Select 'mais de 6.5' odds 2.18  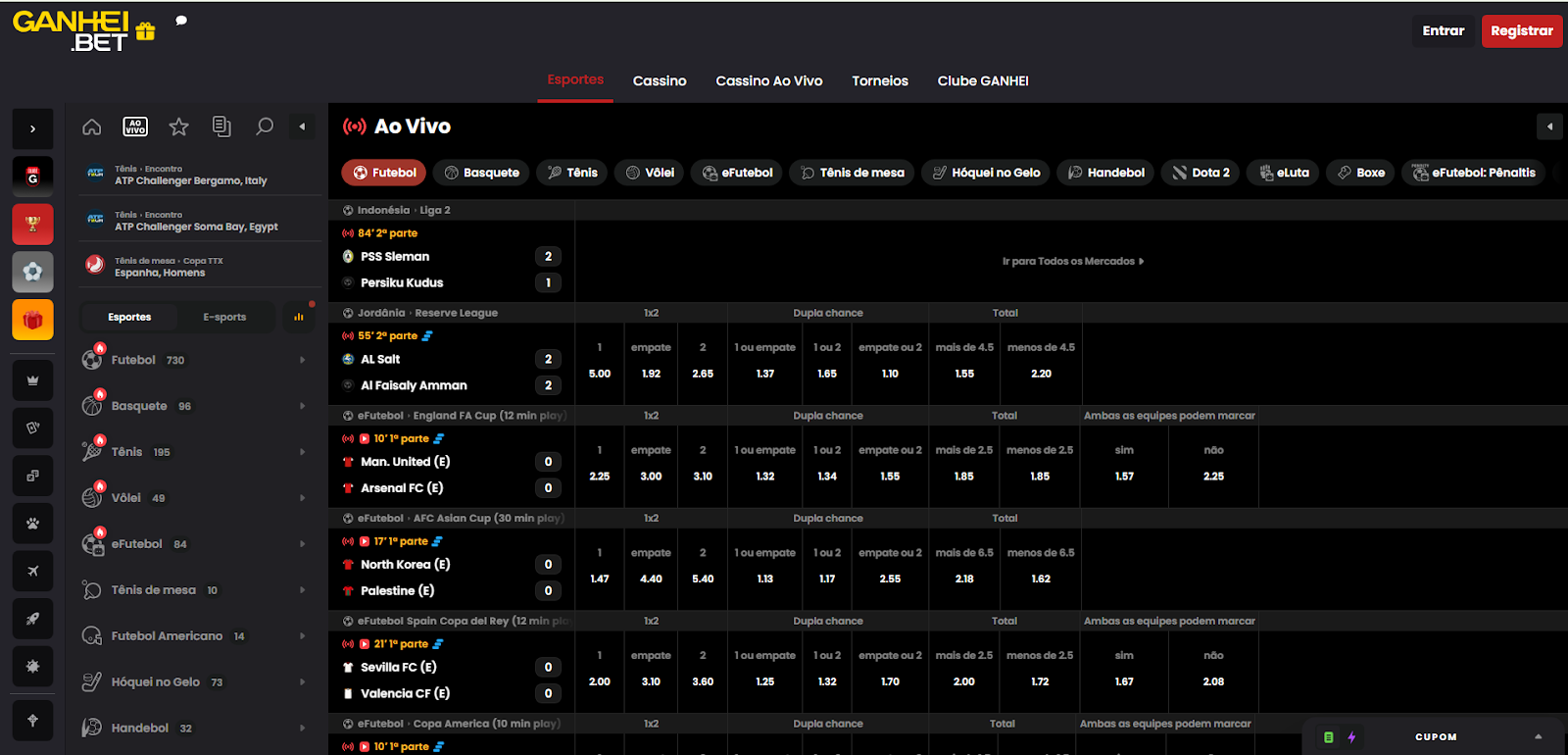[x=964, y=567]
